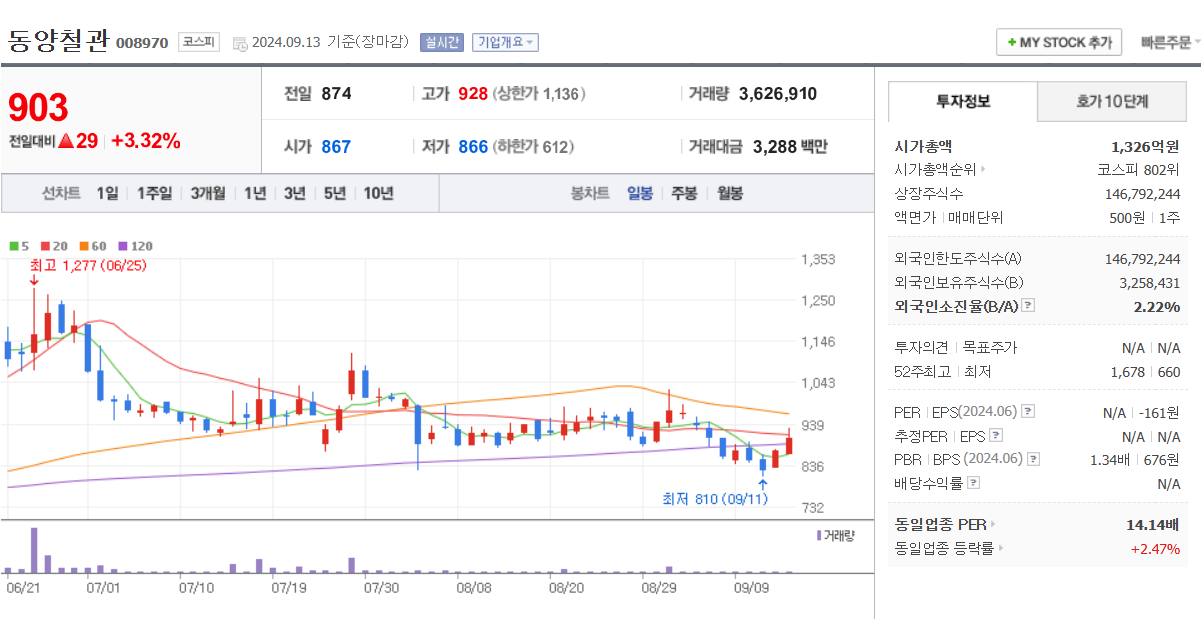Select the 일봉 candlestick view

(x=640, y=193)
